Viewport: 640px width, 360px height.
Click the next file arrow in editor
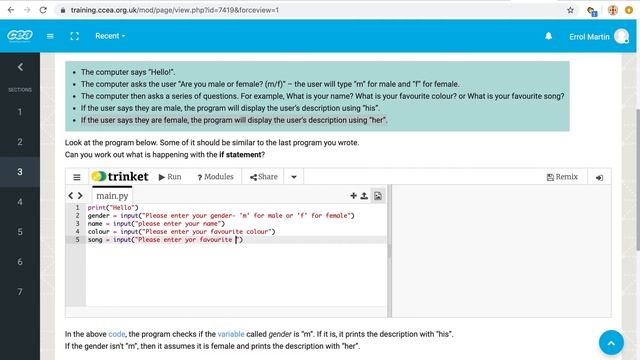[80, 196]
